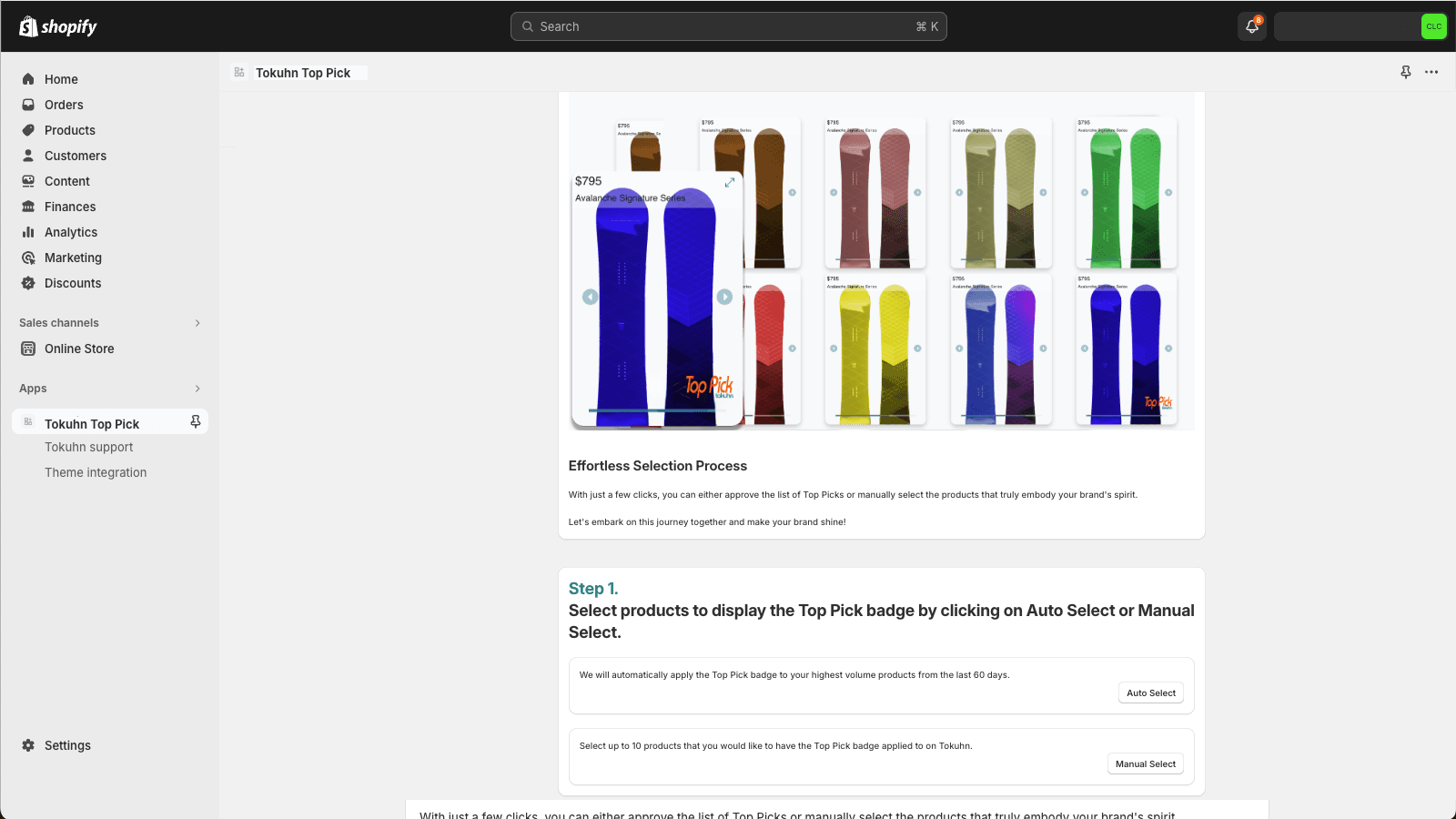Open the Orders section

(64, 105)
